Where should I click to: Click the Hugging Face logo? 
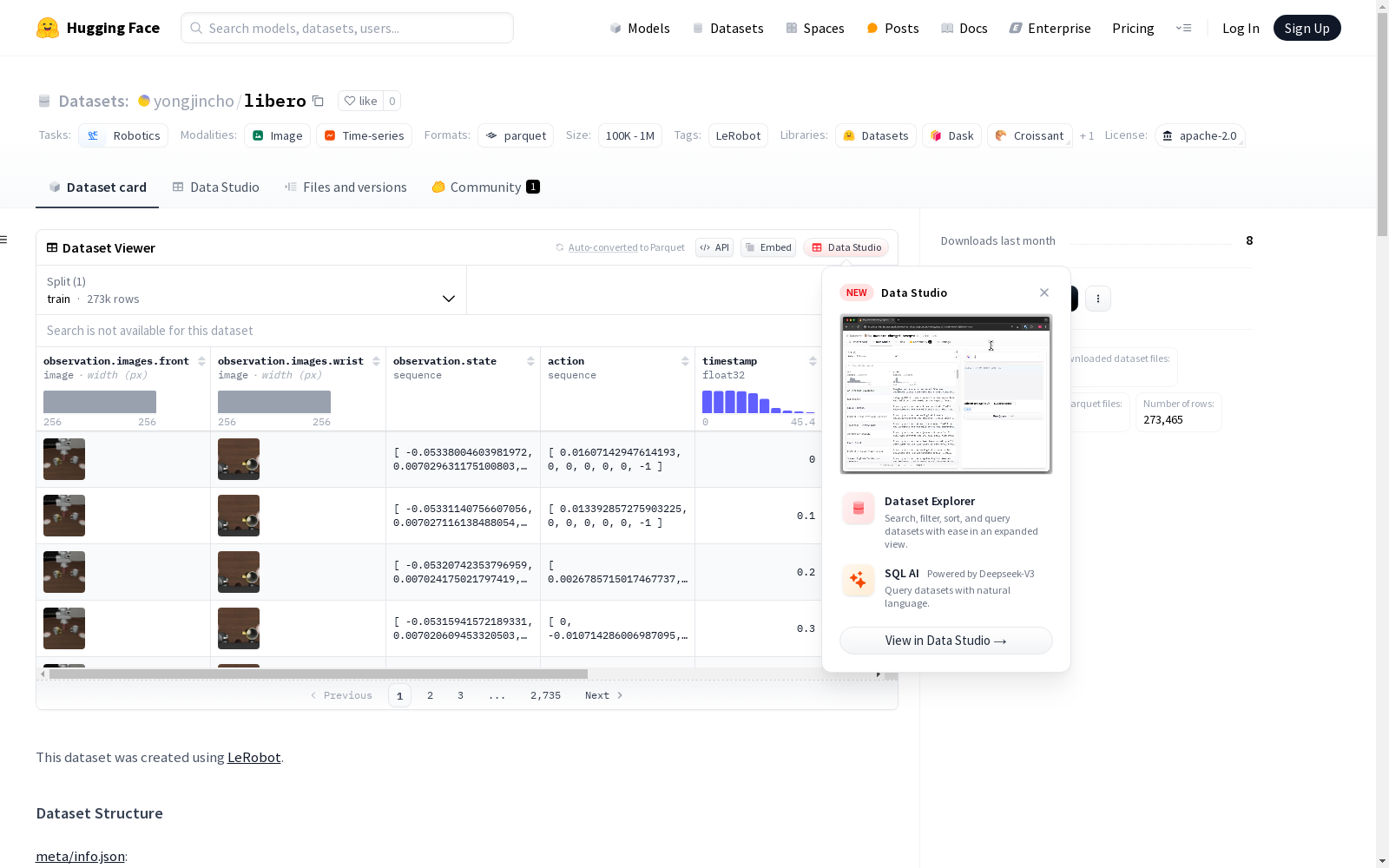tap(97, 28)
